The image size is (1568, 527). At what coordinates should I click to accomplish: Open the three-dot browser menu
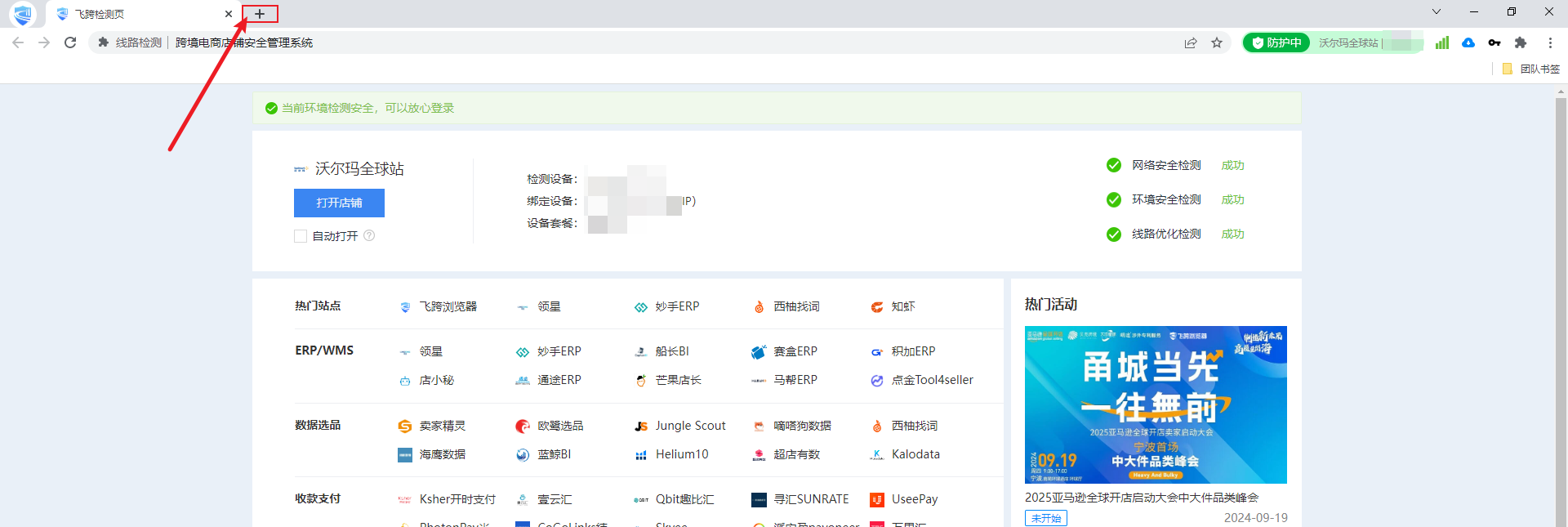point(1550,42)
